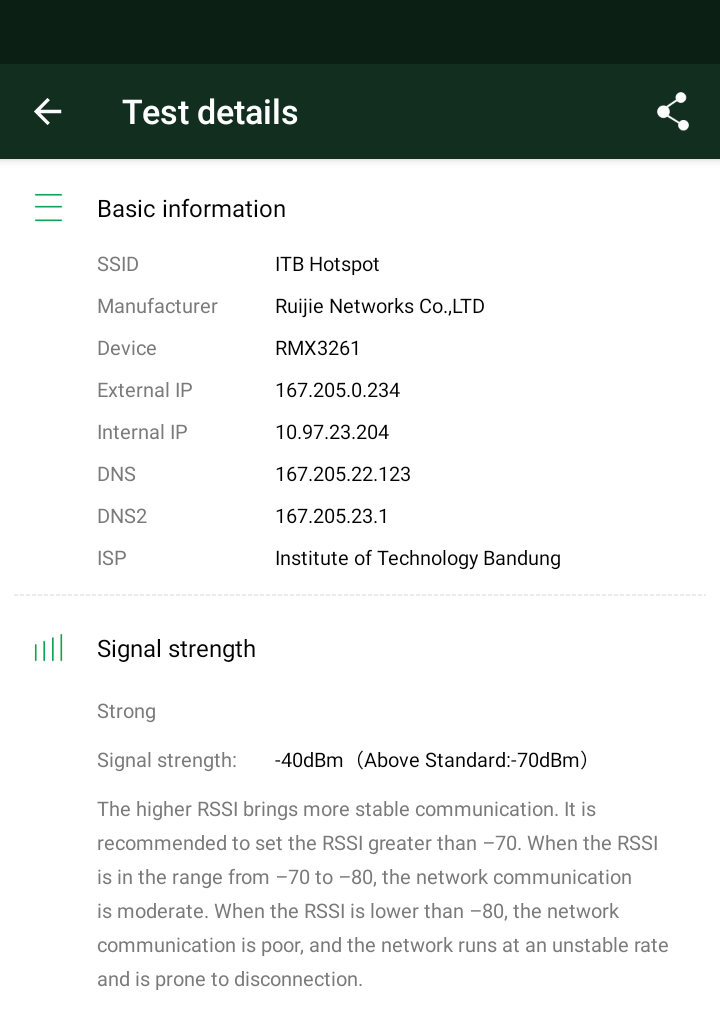Click the Signal strength bars icon
This screenshot has height=1018, width=720.
pos(48,649)
